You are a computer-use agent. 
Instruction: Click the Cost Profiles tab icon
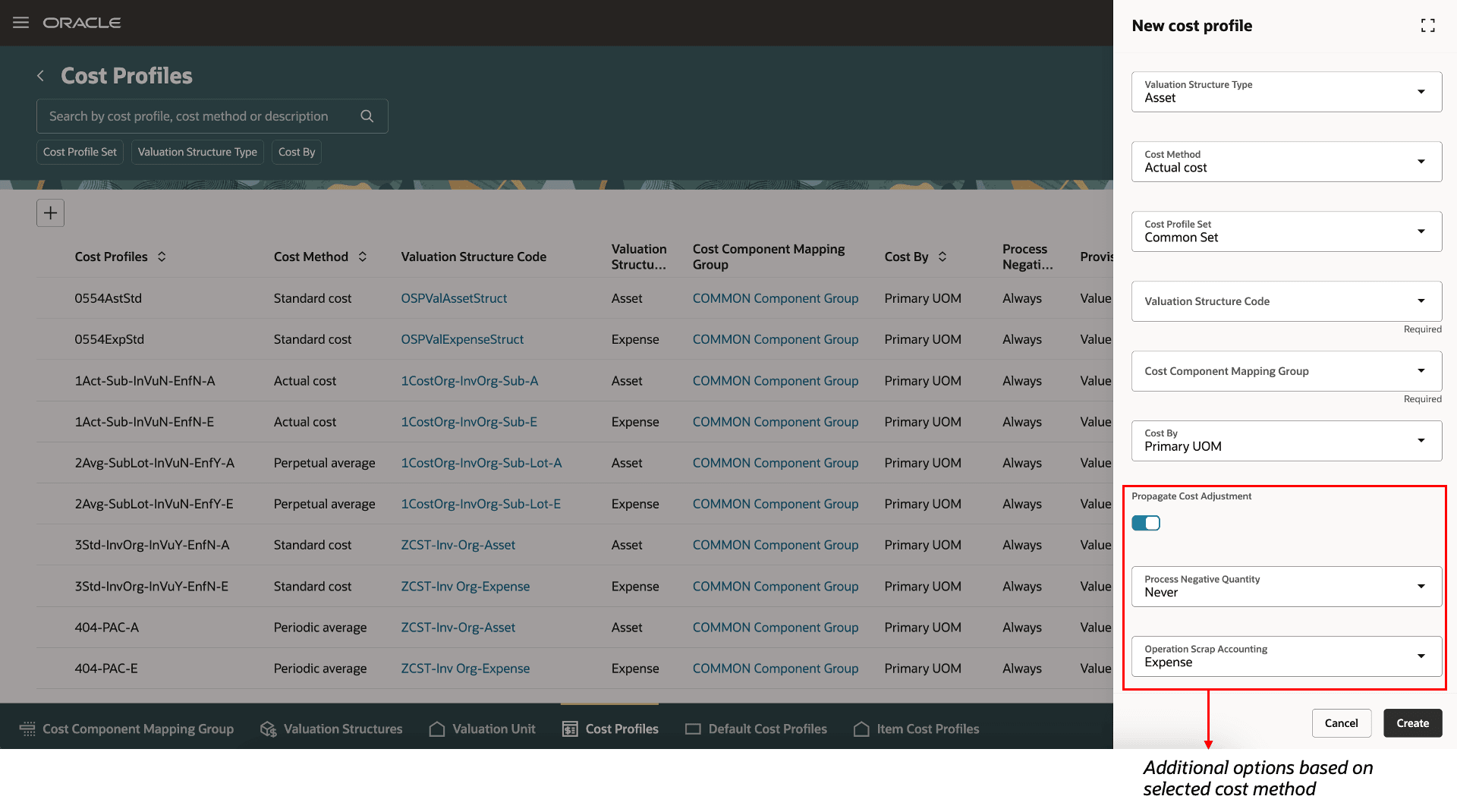[570, 729]
